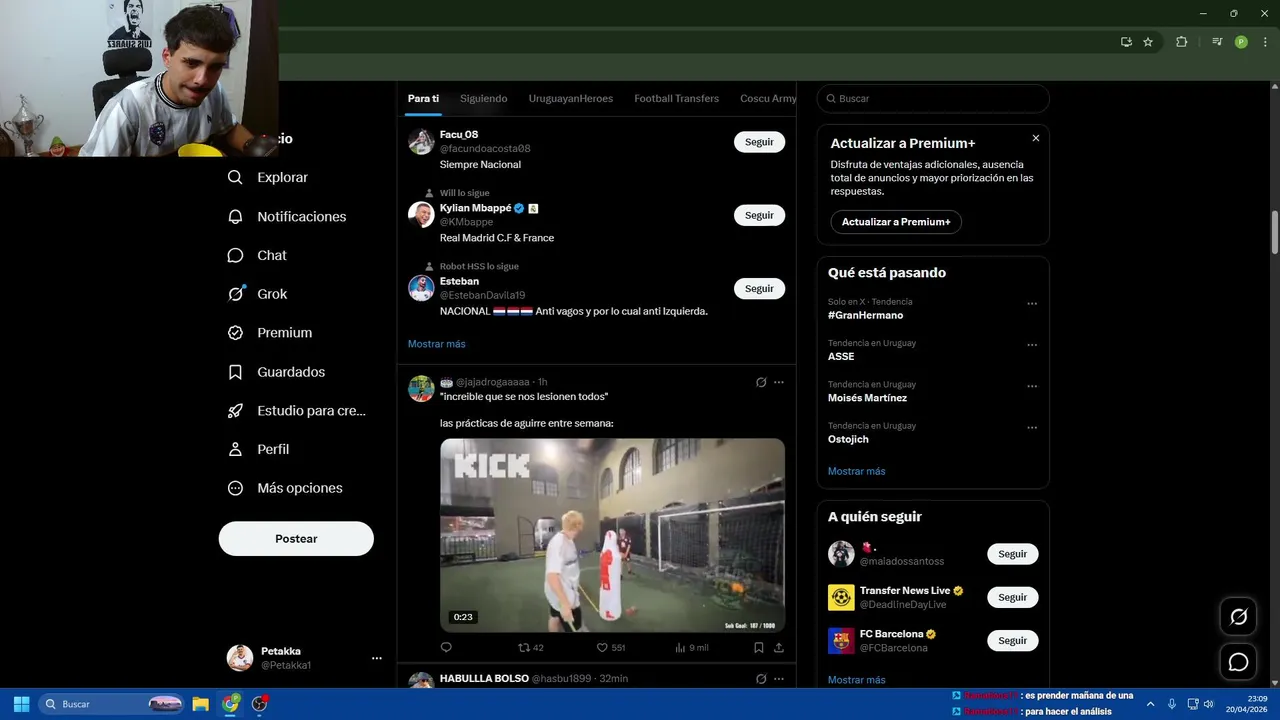This screenshot has height=720, width=1280.
Task: Switch to Para ti tab
Action: click(423, 99)
